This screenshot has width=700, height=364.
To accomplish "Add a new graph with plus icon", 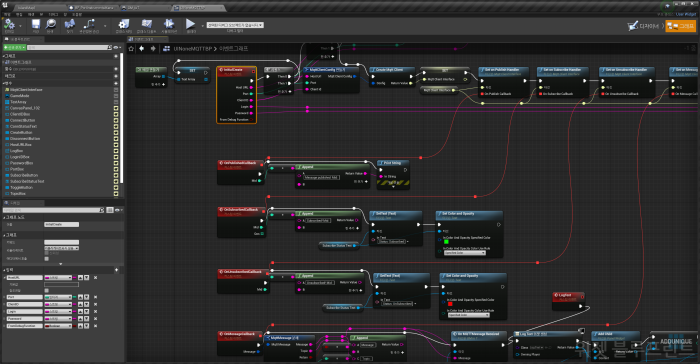I will click(x=116, y=56).
